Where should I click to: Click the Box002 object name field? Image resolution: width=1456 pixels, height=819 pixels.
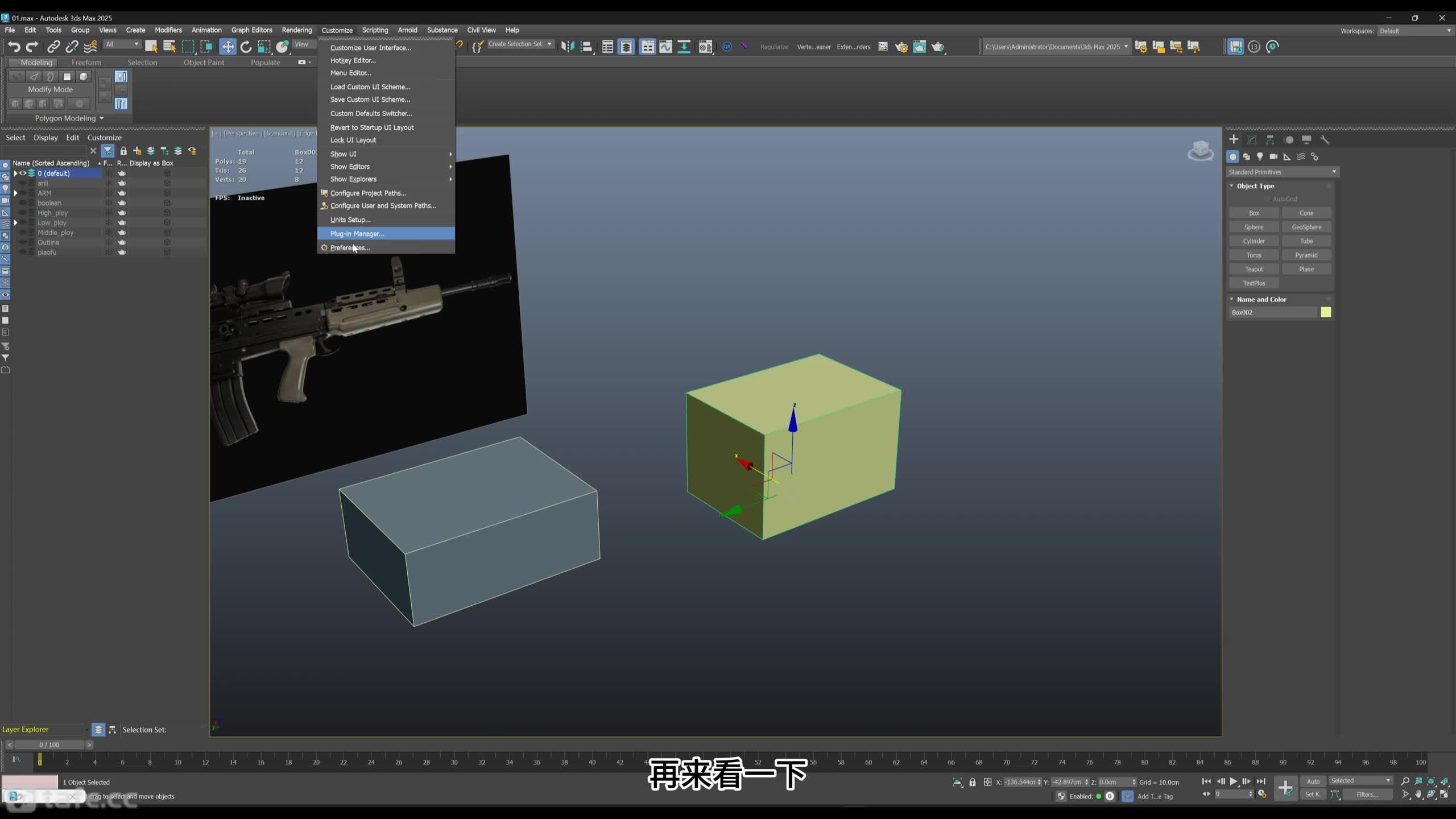(x=1273, y=312)
